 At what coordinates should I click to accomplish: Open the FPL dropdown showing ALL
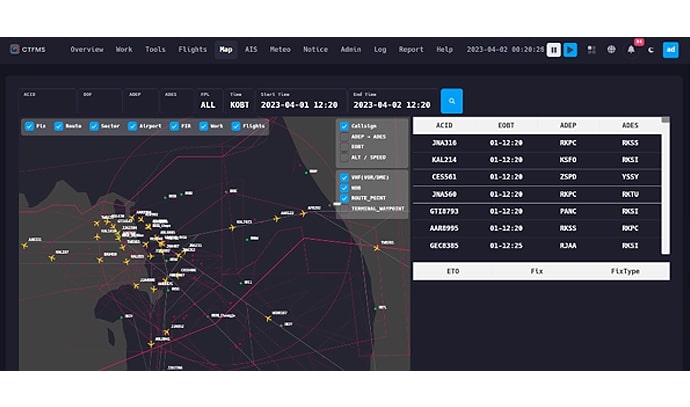pos(208,104)
